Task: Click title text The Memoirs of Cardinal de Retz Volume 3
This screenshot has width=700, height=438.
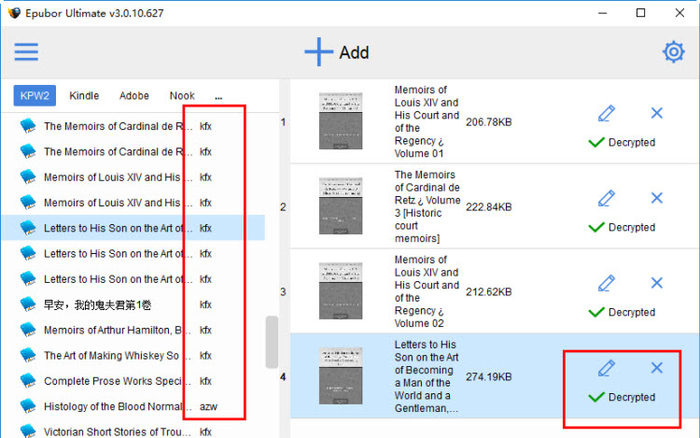Action: [x=427, y=206]
